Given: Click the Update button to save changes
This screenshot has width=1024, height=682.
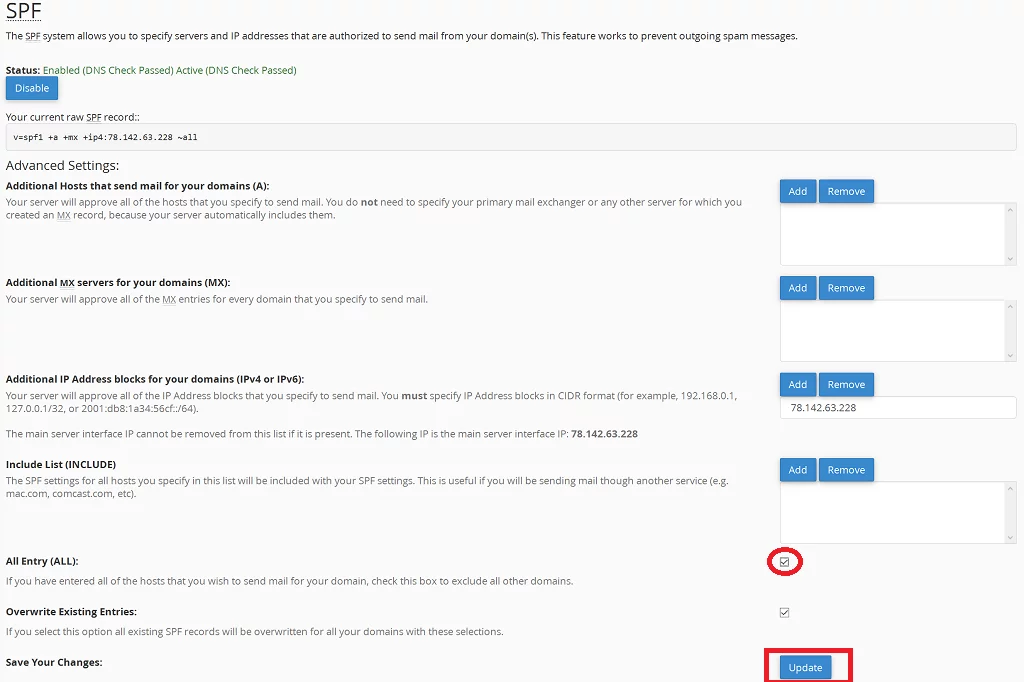Looking at the screenshot, I should pos(806,667).
